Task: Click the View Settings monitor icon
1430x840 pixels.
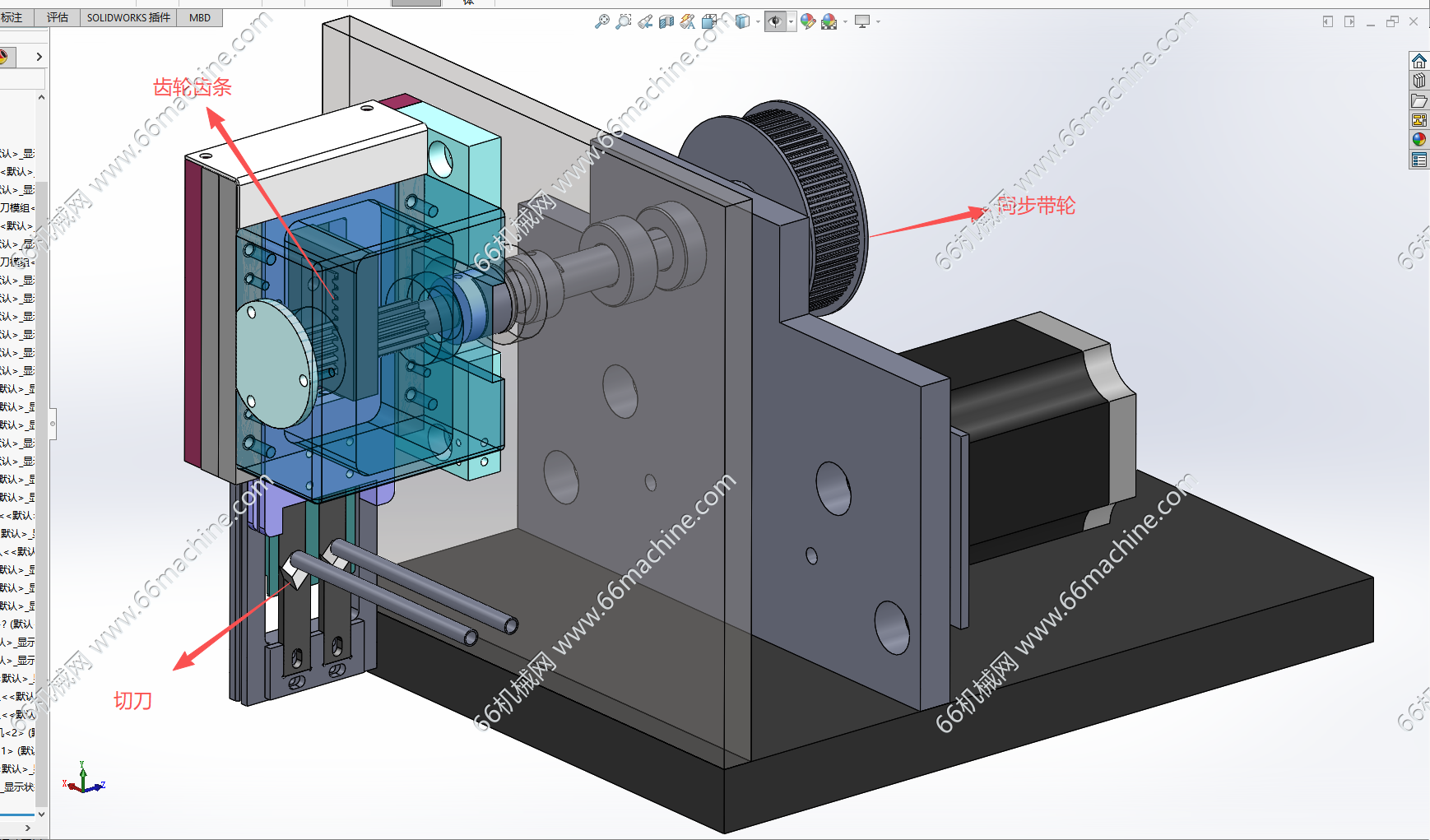Action: click(862, 21)
